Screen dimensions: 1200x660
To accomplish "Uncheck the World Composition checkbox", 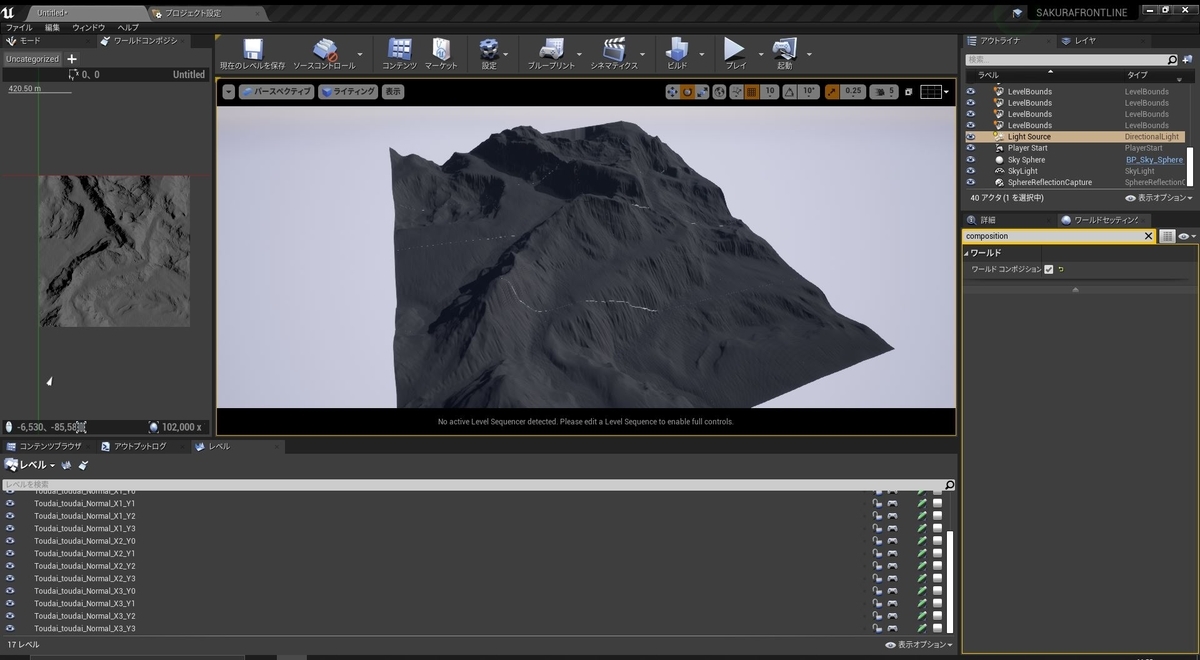I will coord(1048,269).
